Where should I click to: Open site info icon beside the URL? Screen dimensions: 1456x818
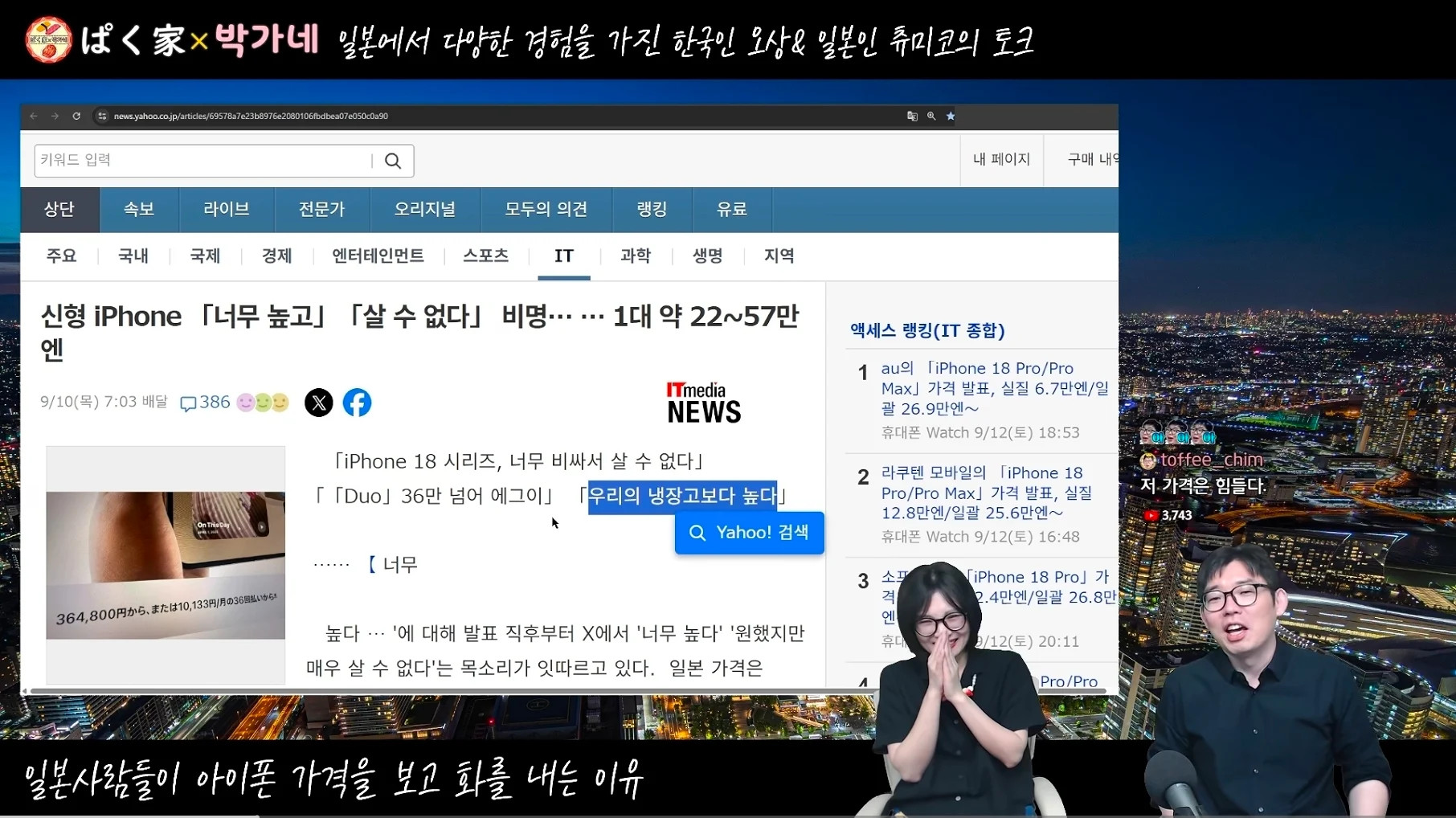click(x=102, y=117)
